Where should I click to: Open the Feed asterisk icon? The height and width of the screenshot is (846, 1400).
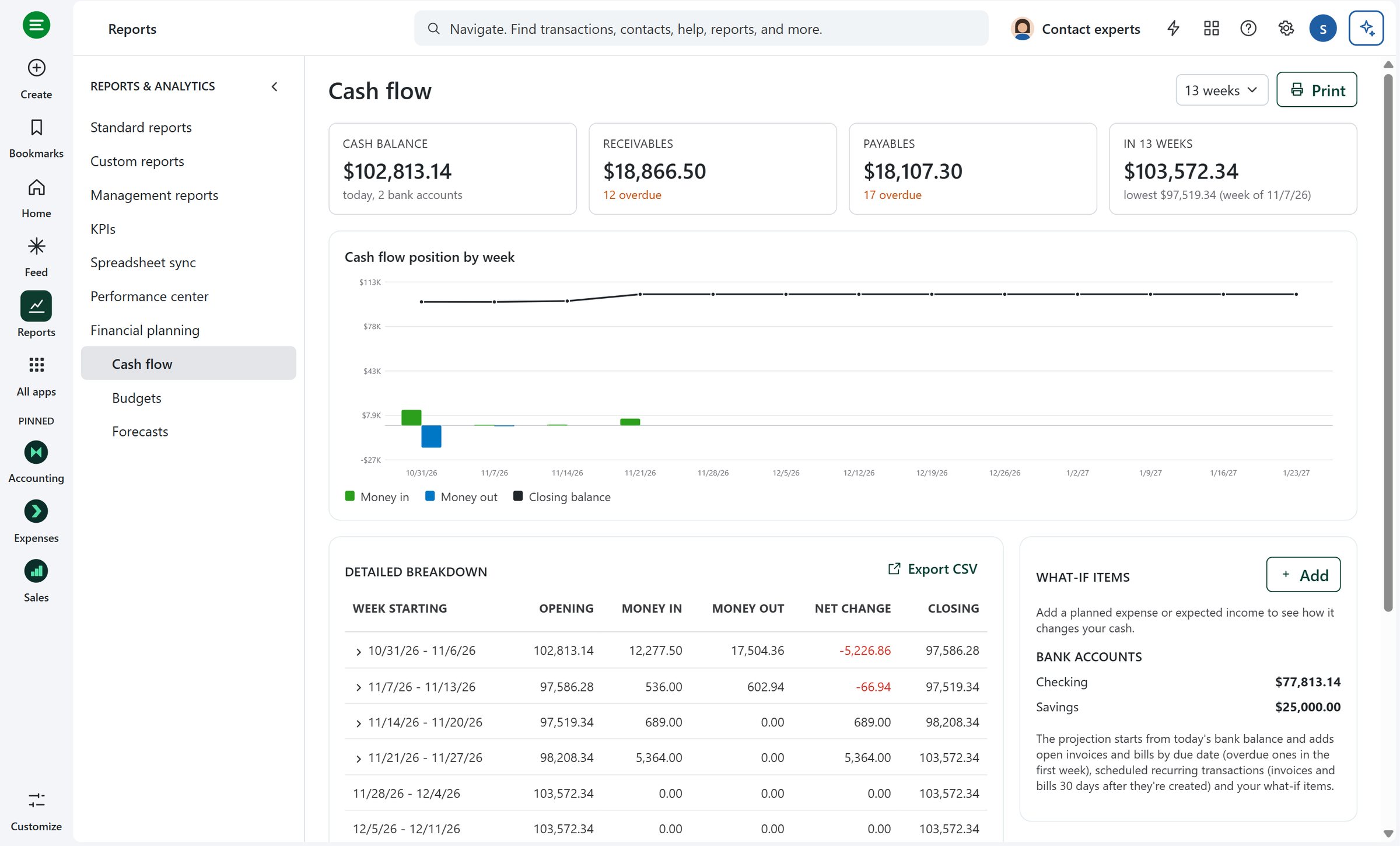point(36,246)
